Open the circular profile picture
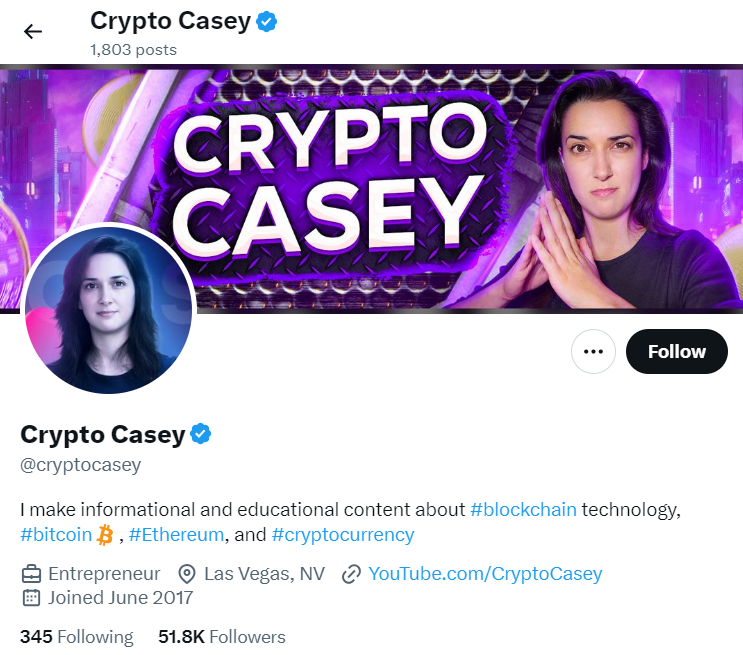 109,309
